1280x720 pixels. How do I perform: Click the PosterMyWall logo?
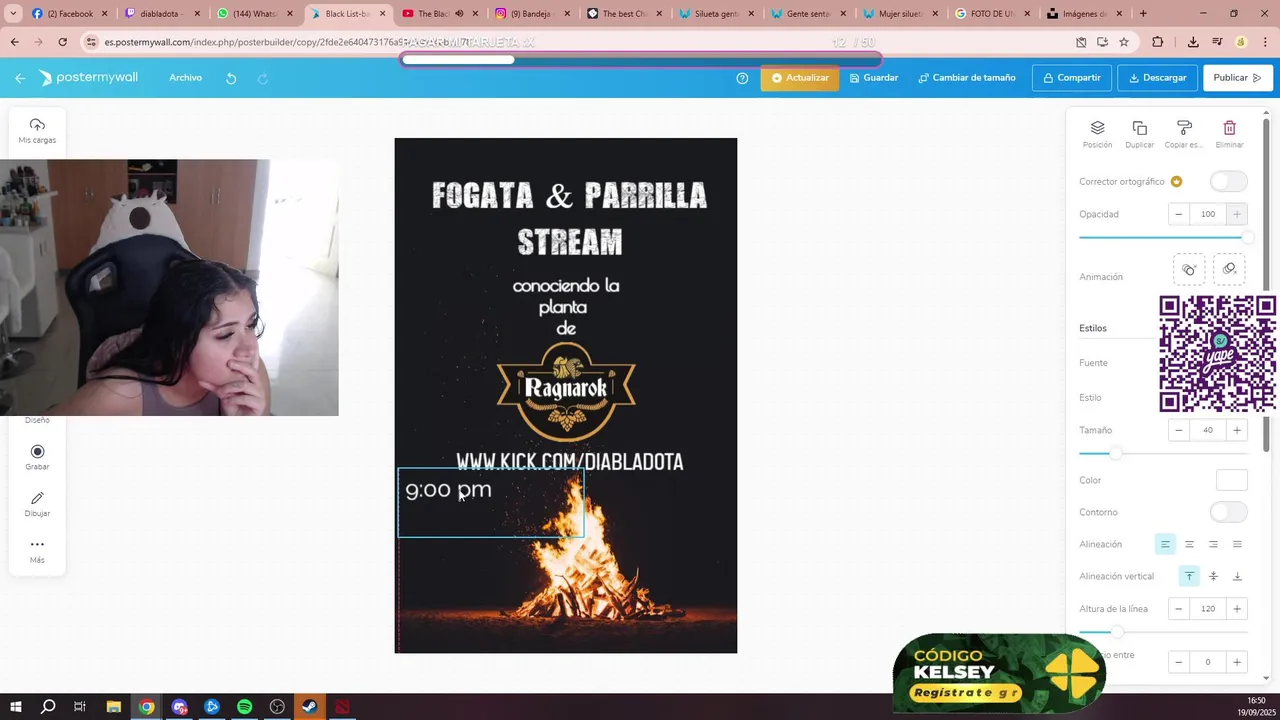[x=89, y=78]
